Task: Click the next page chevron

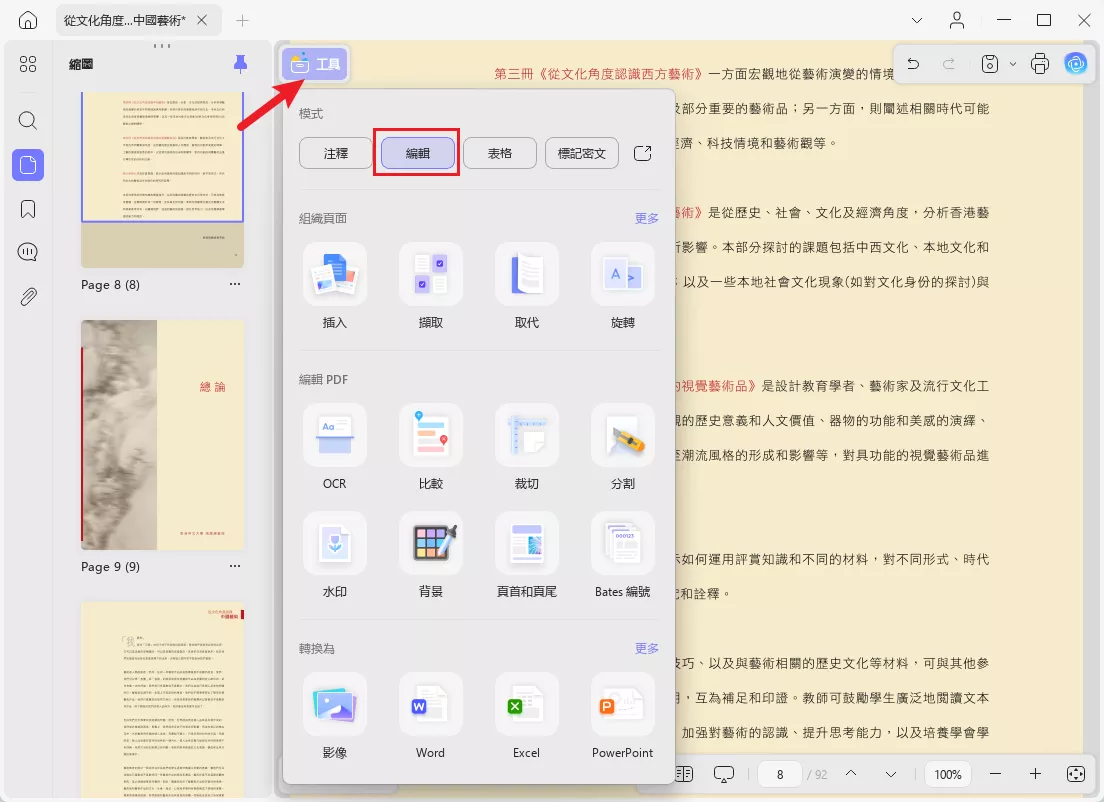Action: [x=889, y=773]
